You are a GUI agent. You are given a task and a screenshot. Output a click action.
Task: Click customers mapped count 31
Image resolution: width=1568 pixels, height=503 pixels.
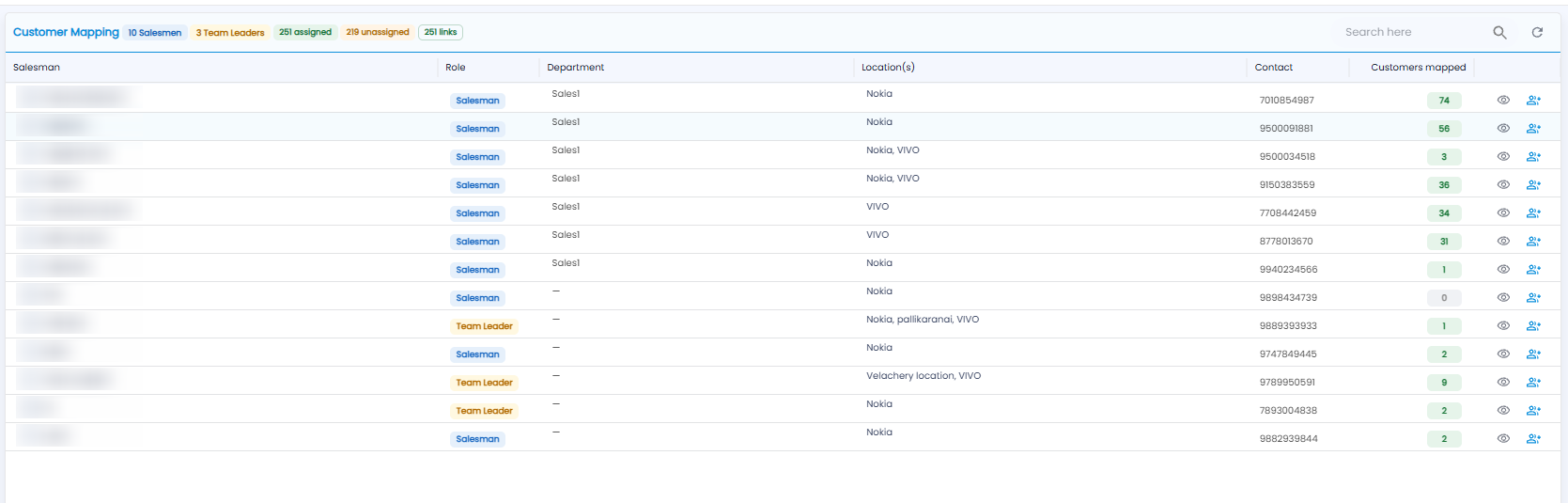pos(1444,242)
